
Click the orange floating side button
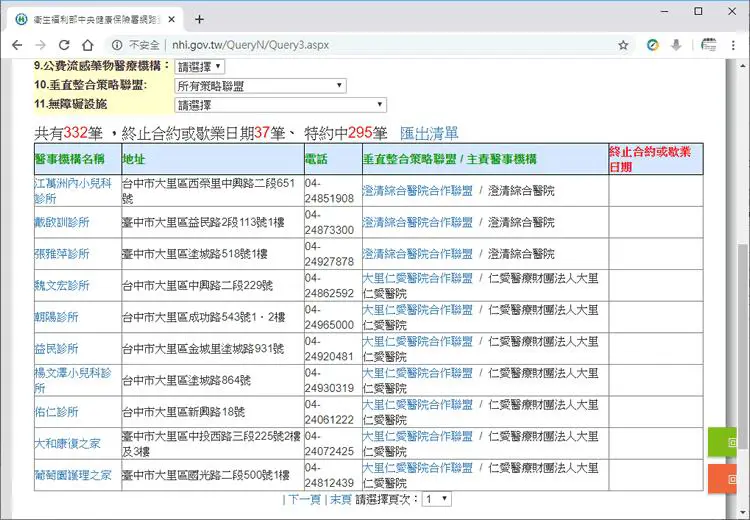[722, 478]
